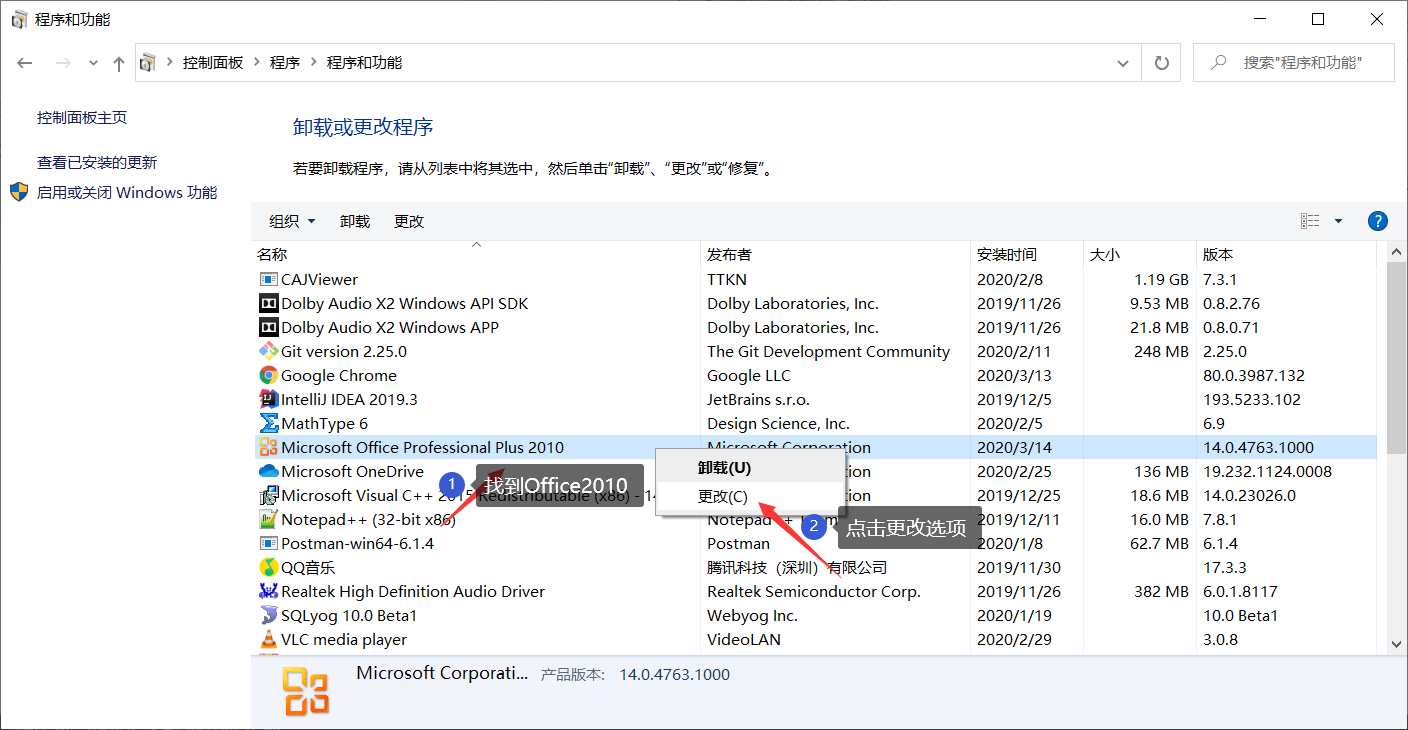Click the IntelliJ IDEA 2019.3 icon
Viewport: 1408px width, 730px height.
click(x=268, y=399)
